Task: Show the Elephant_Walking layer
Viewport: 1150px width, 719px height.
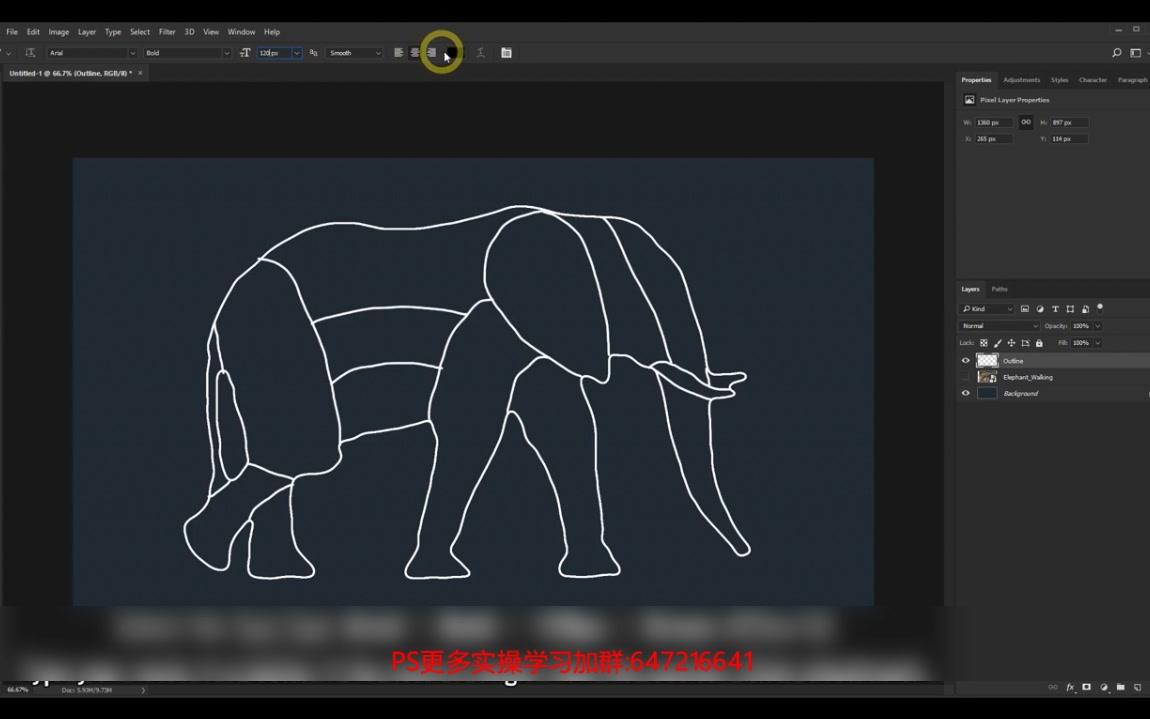Action: click(x=965, y=377)
